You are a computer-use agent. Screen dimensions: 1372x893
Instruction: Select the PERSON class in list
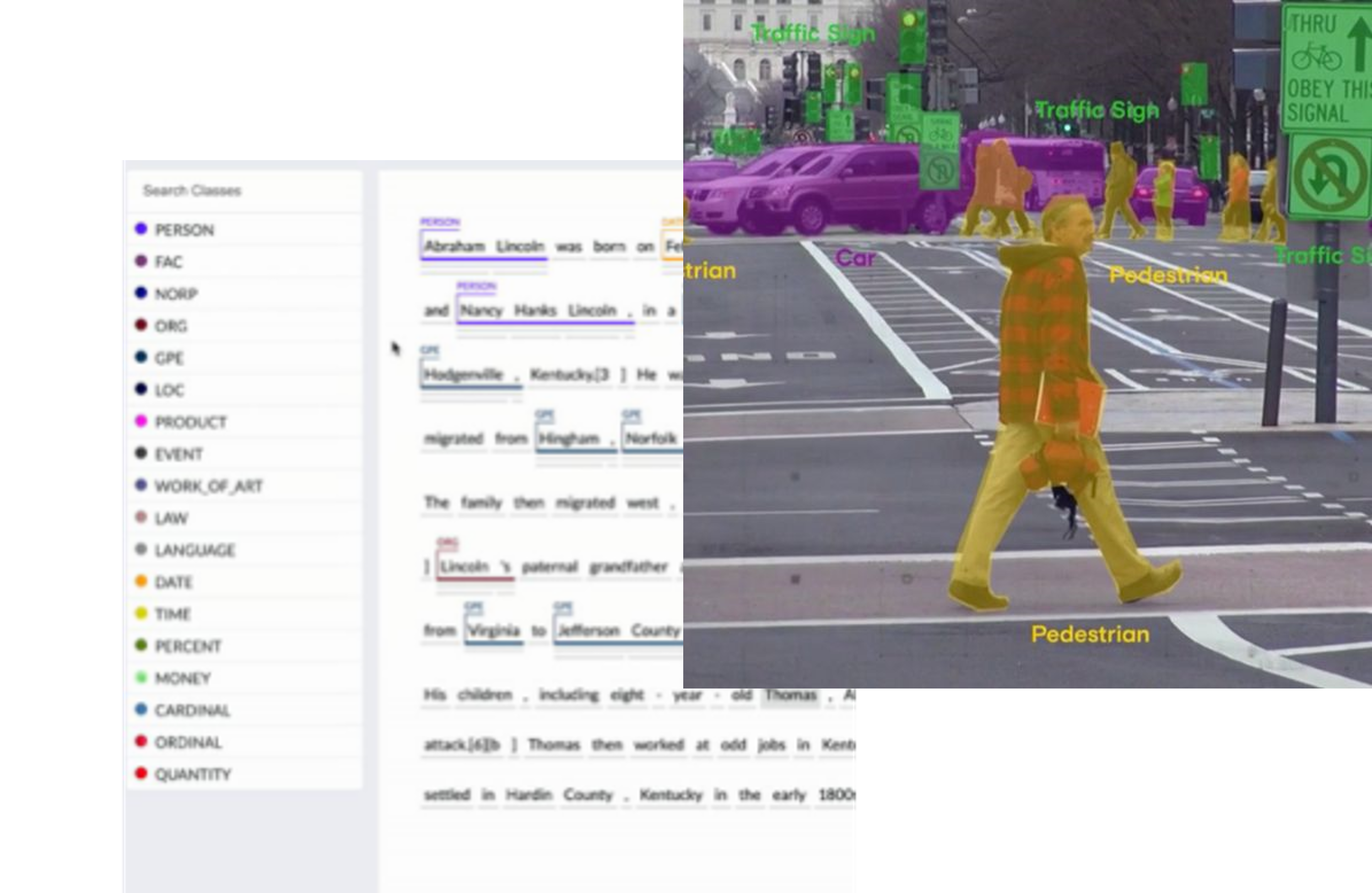click(x=184, y=230)
